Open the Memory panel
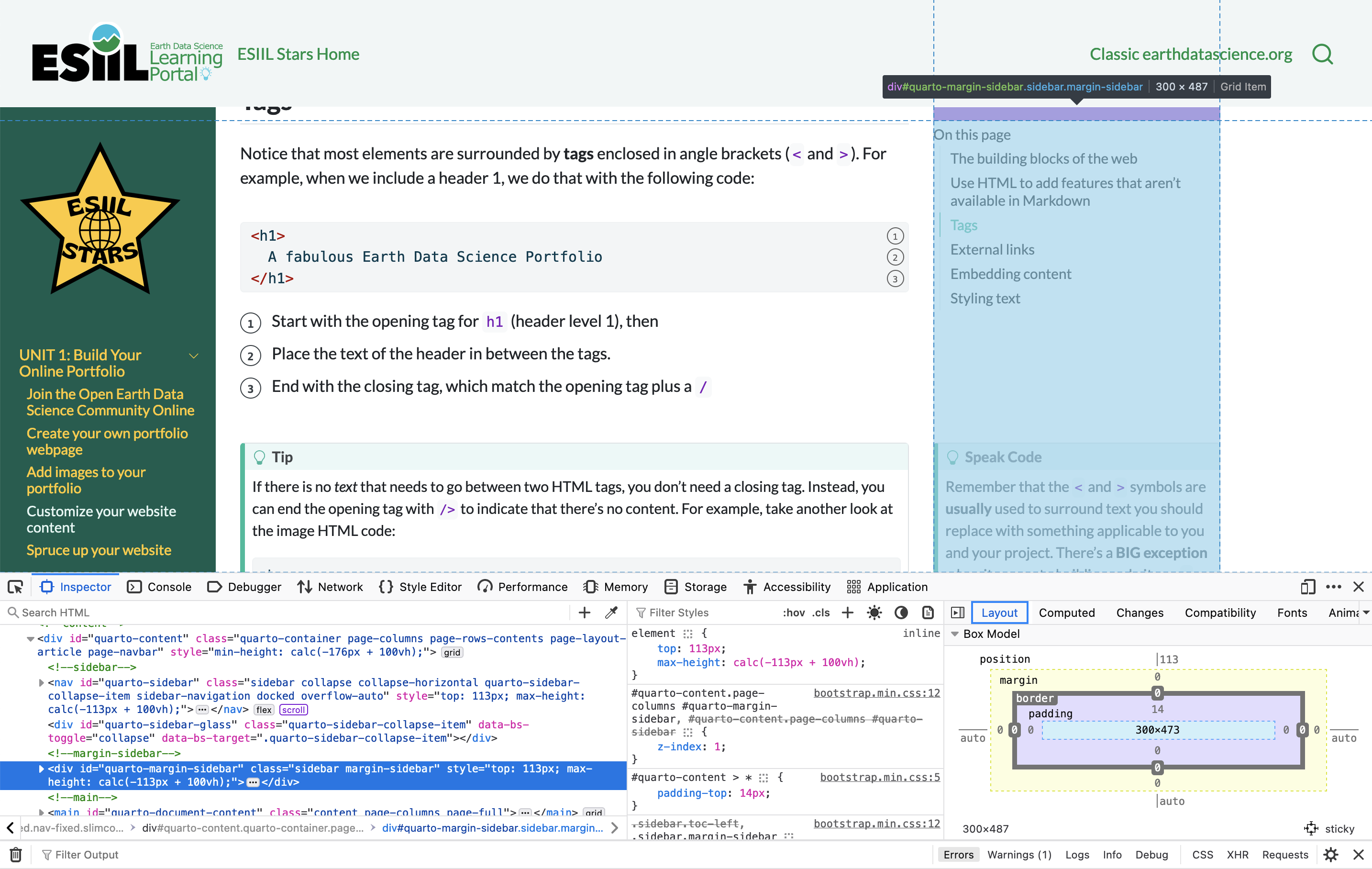The height and width of the screenshot is (869, 1372). [x=615, y=587]
